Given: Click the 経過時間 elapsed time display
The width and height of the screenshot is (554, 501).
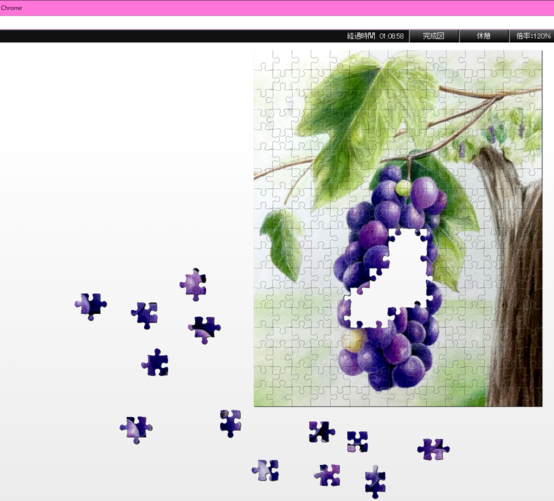Looking at the screenshot, I should 375,36.
